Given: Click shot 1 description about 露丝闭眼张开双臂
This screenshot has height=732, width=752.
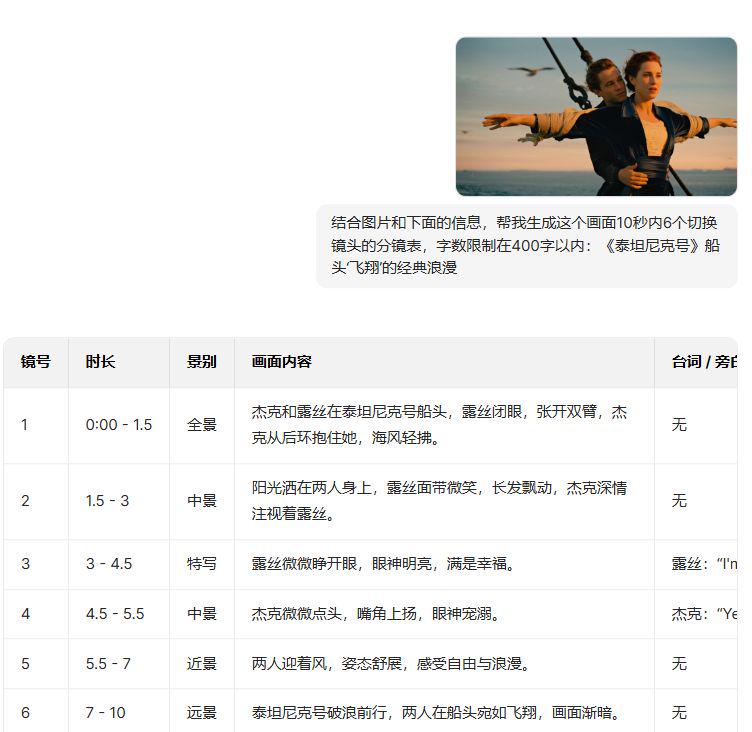Looking at the screenshot, I should (x=440, y=425).
